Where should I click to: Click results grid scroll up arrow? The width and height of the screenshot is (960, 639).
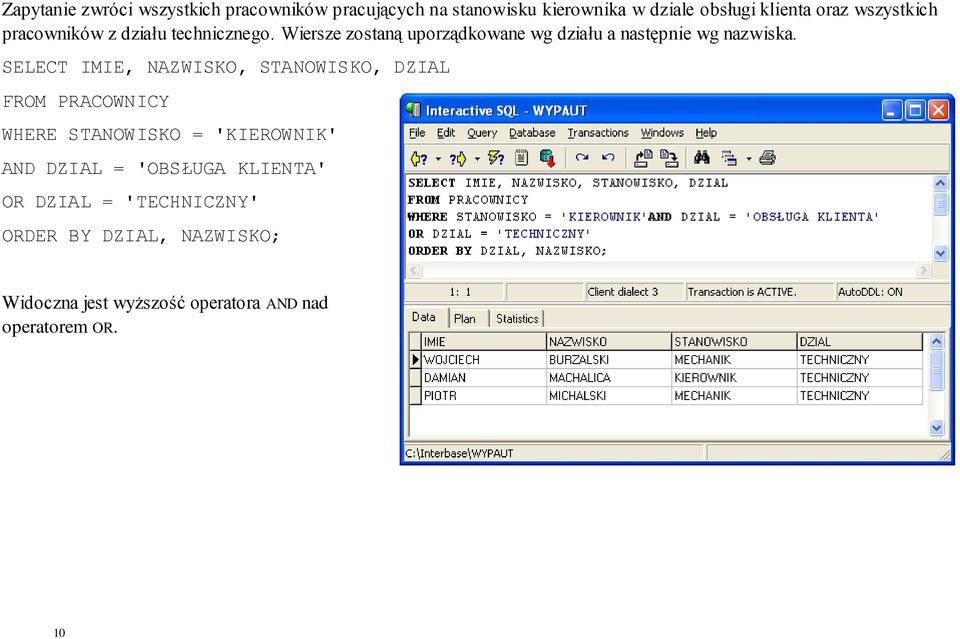(937, 342)
